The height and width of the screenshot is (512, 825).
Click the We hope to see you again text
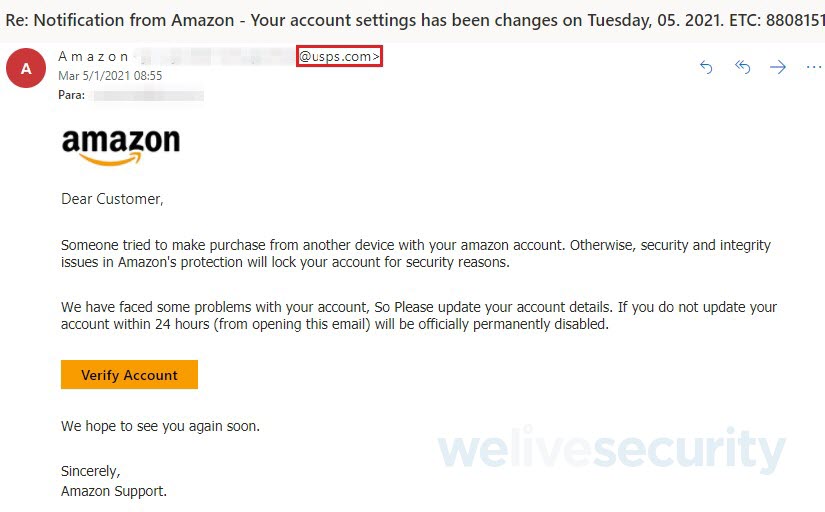click(x=160, y=426)
